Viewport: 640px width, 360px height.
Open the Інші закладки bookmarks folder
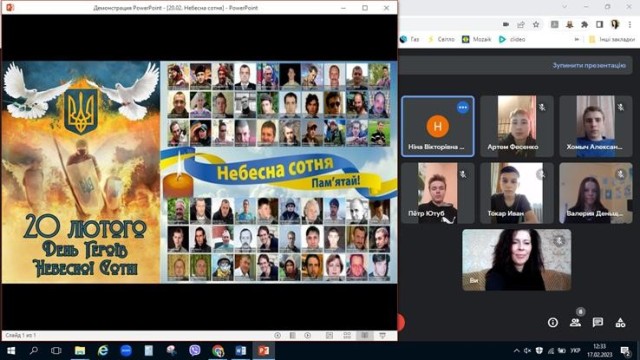tap(612, 39)
